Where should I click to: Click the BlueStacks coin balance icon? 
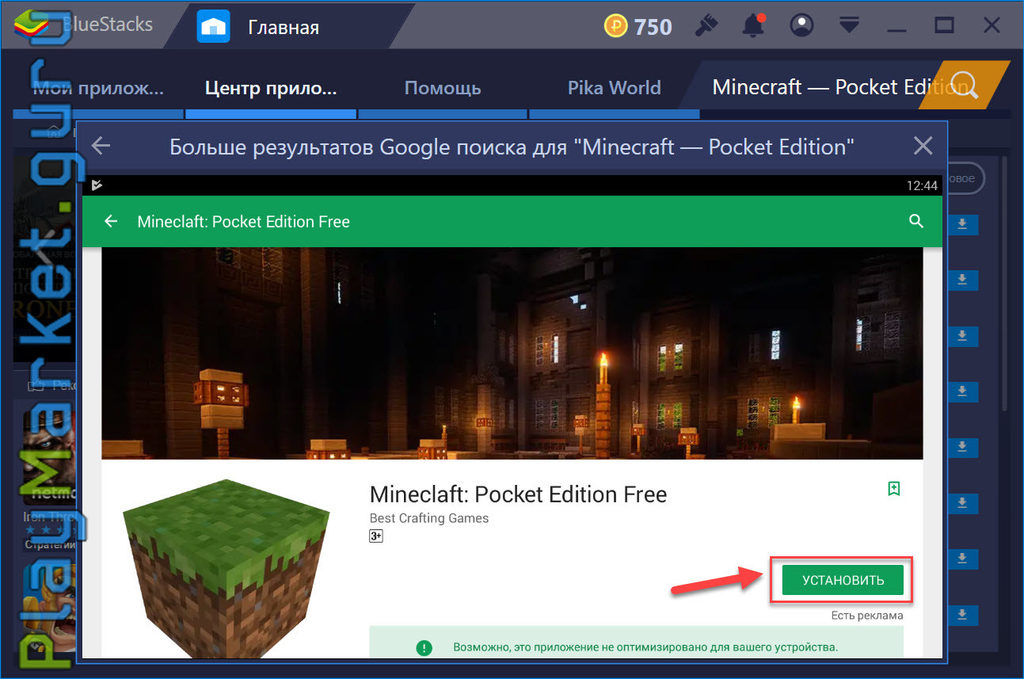615,26
